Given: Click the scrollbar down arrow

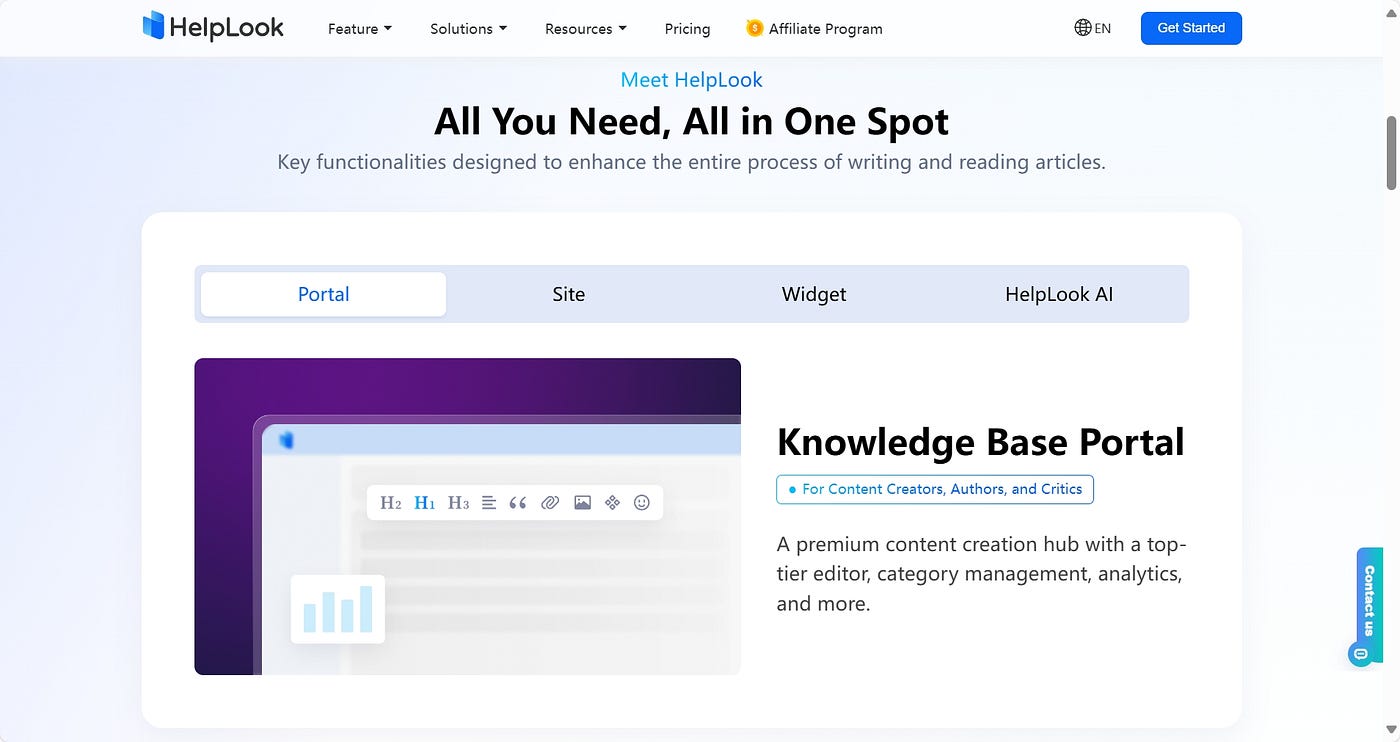Looking at the screenshot, I should 1391,729.
